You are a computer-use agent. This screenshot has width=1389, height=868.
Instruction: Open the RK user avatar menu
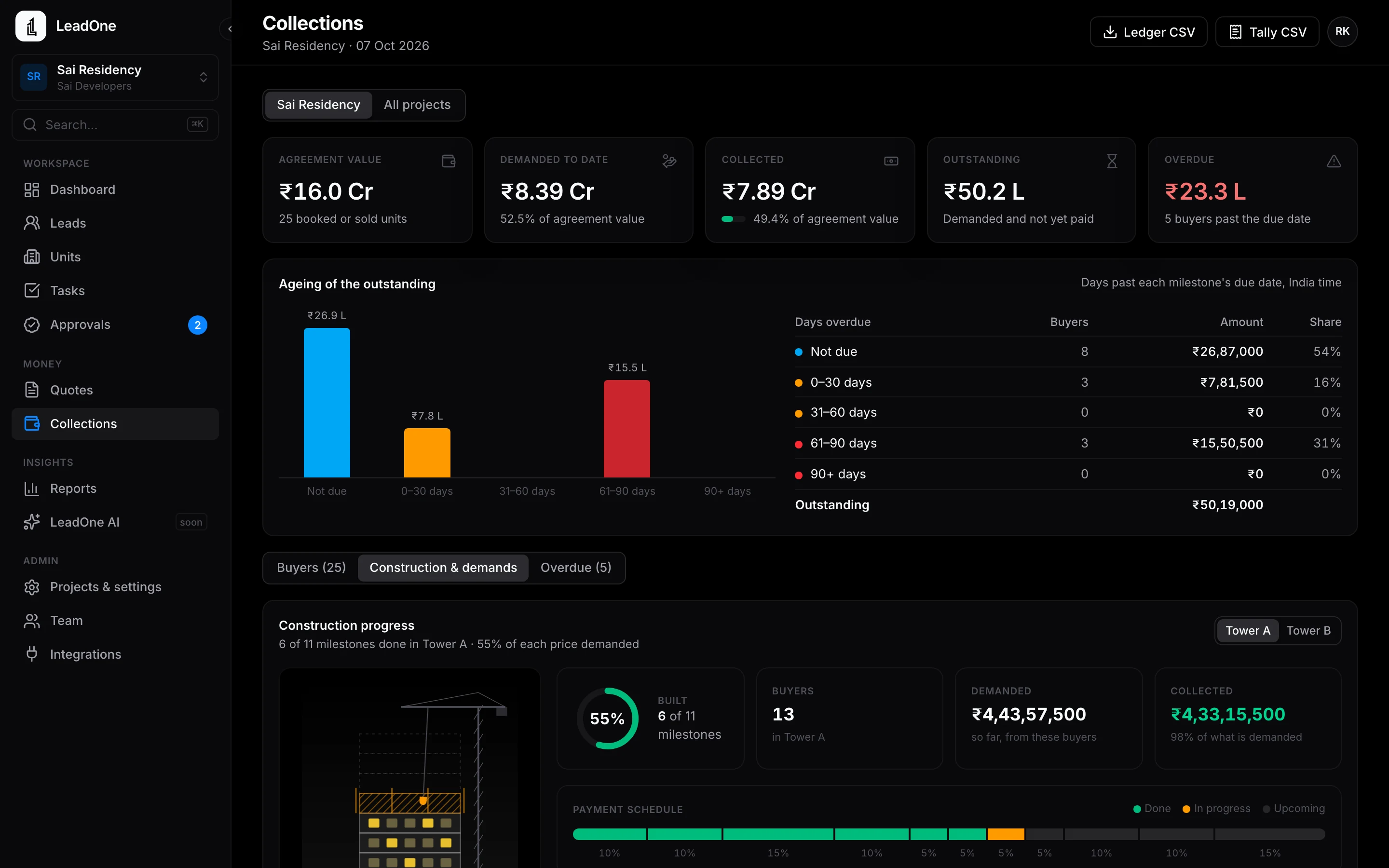point(1343,31)
